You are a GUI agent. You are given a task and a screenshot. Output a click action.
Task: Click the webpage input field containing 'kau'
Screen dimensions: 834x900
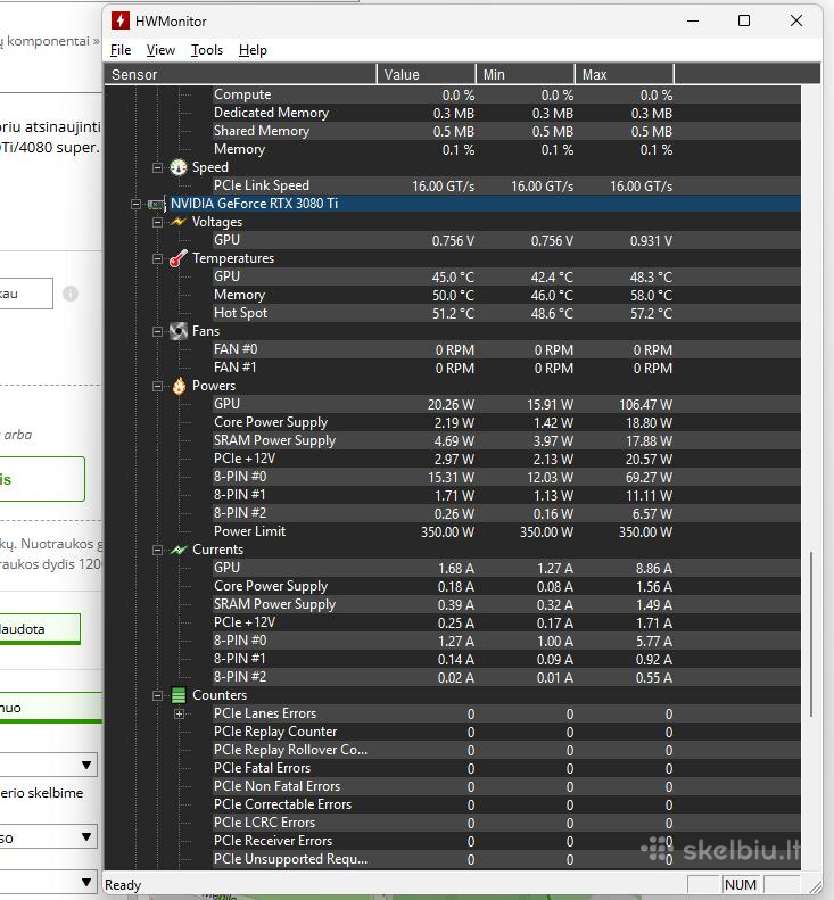[x=26, y=294]
